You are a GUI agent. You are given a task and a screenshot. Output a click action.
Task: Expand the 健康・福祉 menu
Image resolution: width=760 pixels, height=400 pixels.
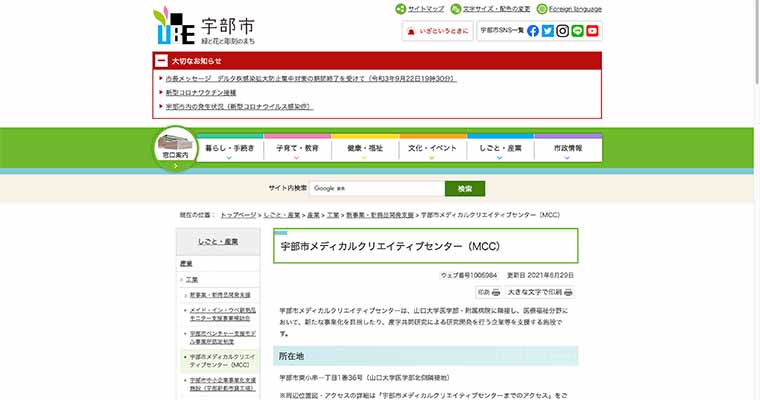[x=365, y=149]
